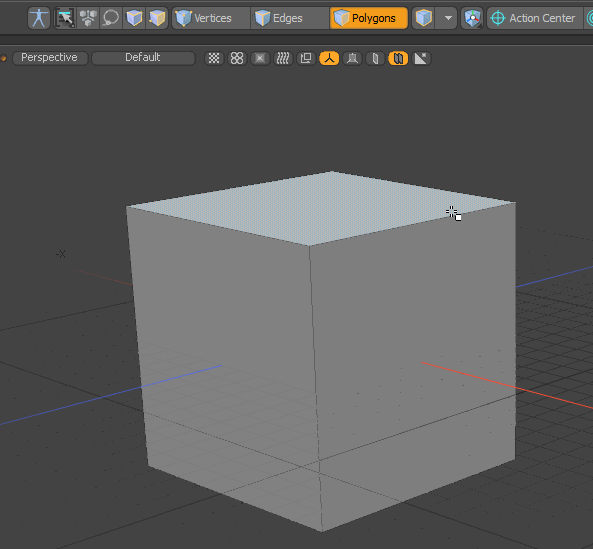This screenshot has height=549, width=593.
Task: Click the wavy lines viewport icon
Action: coord(283,58)
